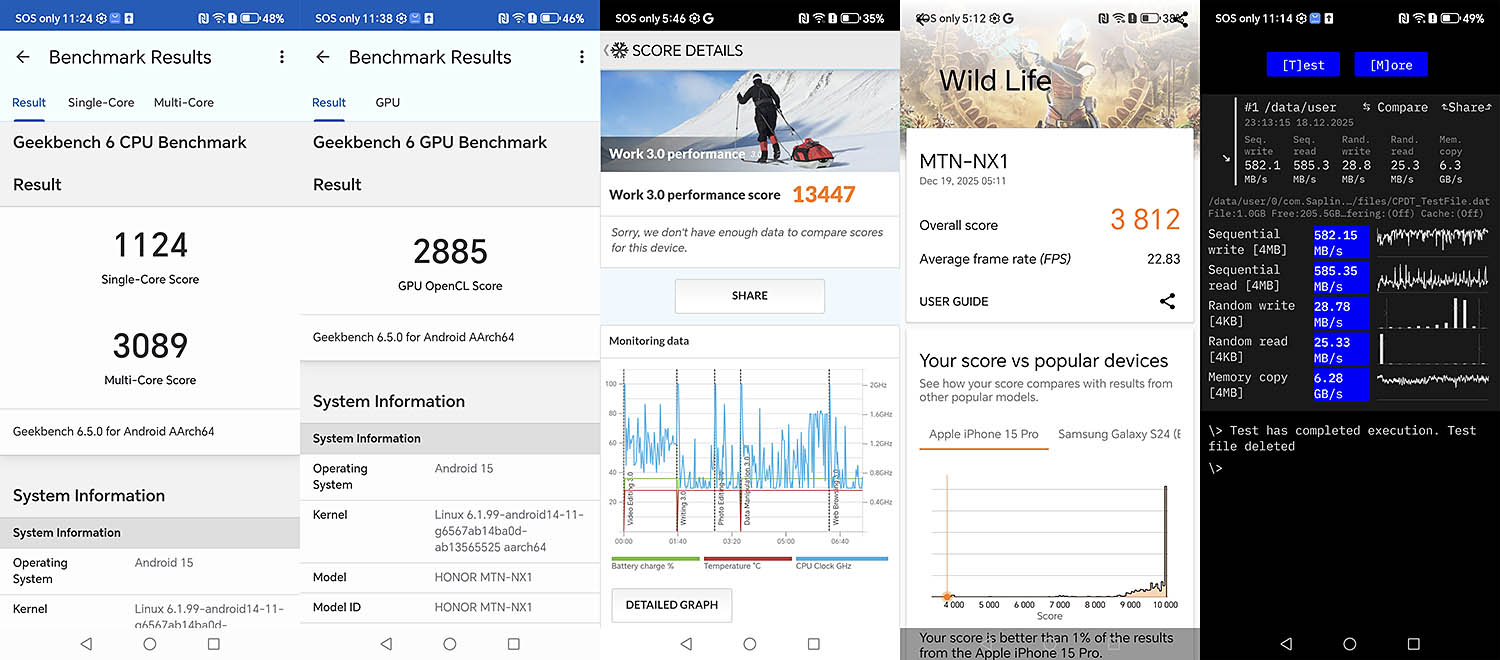Screen dimensions: 1500x660
Task: Switch to the Single-Core tab
Action: pos(101,102)
